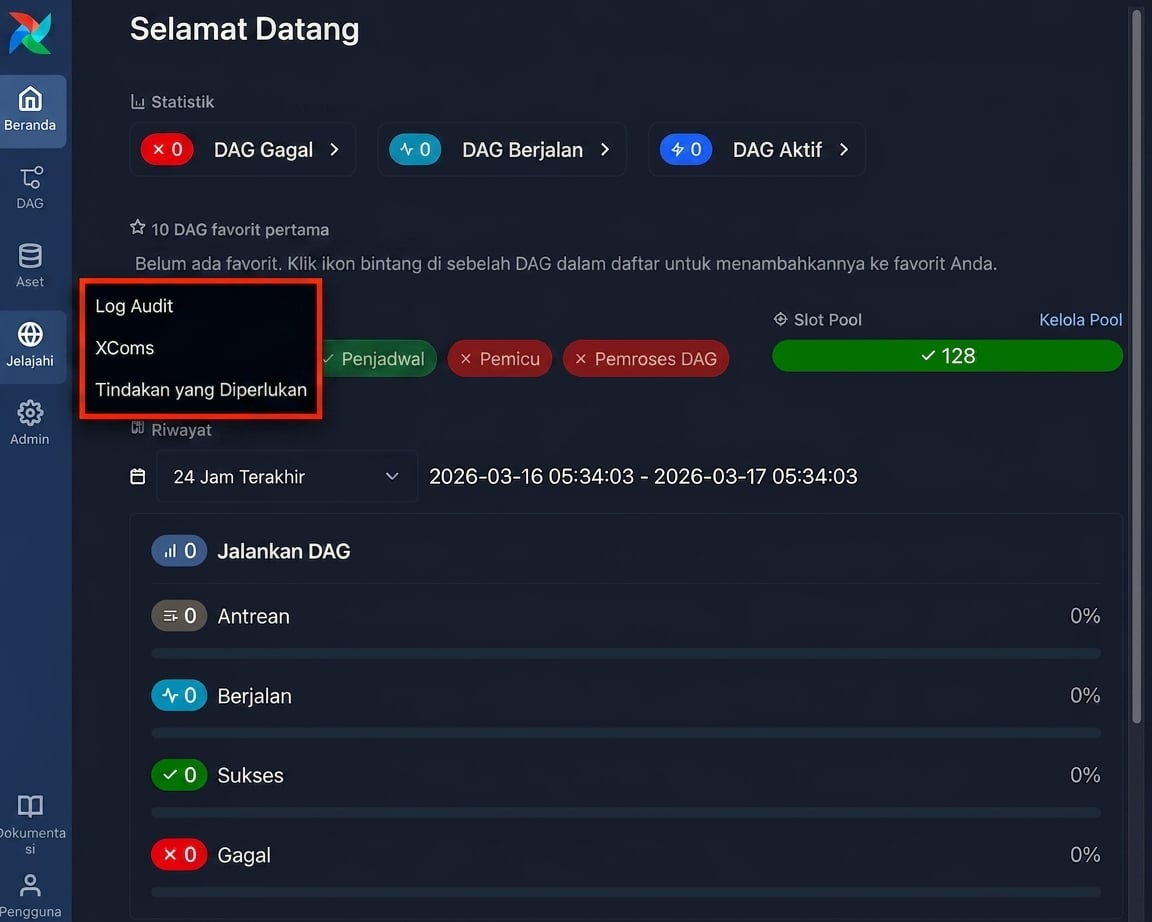Expand the DAG Aktif chevron

point(844,150)
